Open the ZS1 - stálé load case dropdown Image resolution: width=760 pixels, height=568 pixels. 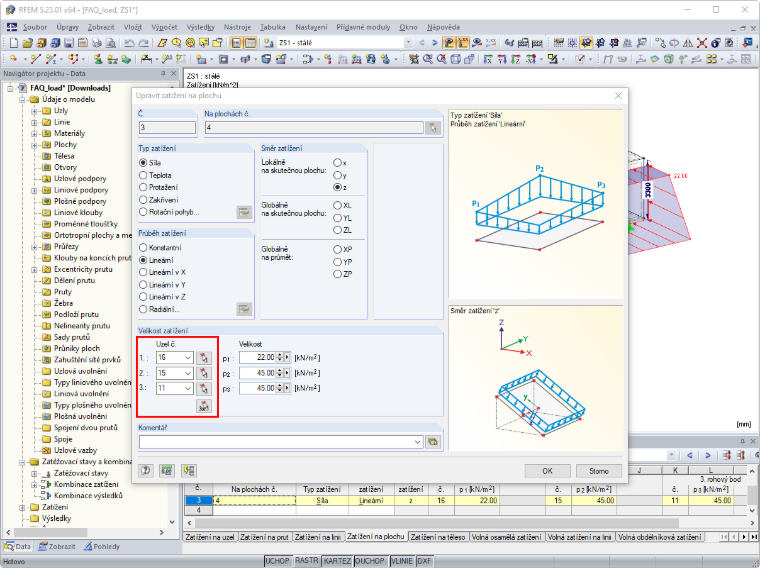click(408, 43)
